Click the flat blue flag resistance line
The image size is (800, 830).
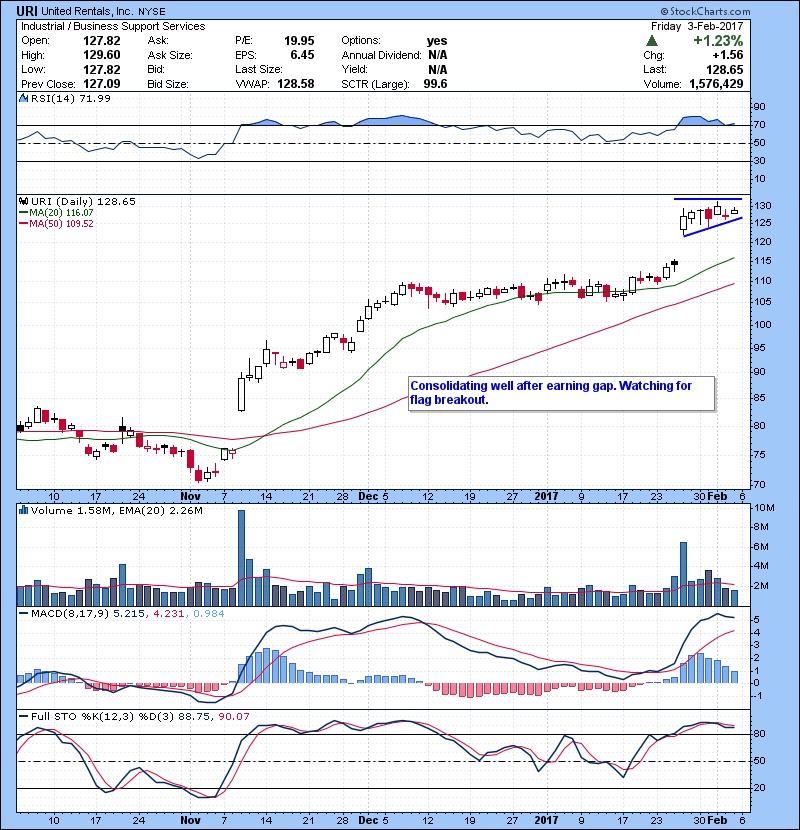[x=708, y=199]
